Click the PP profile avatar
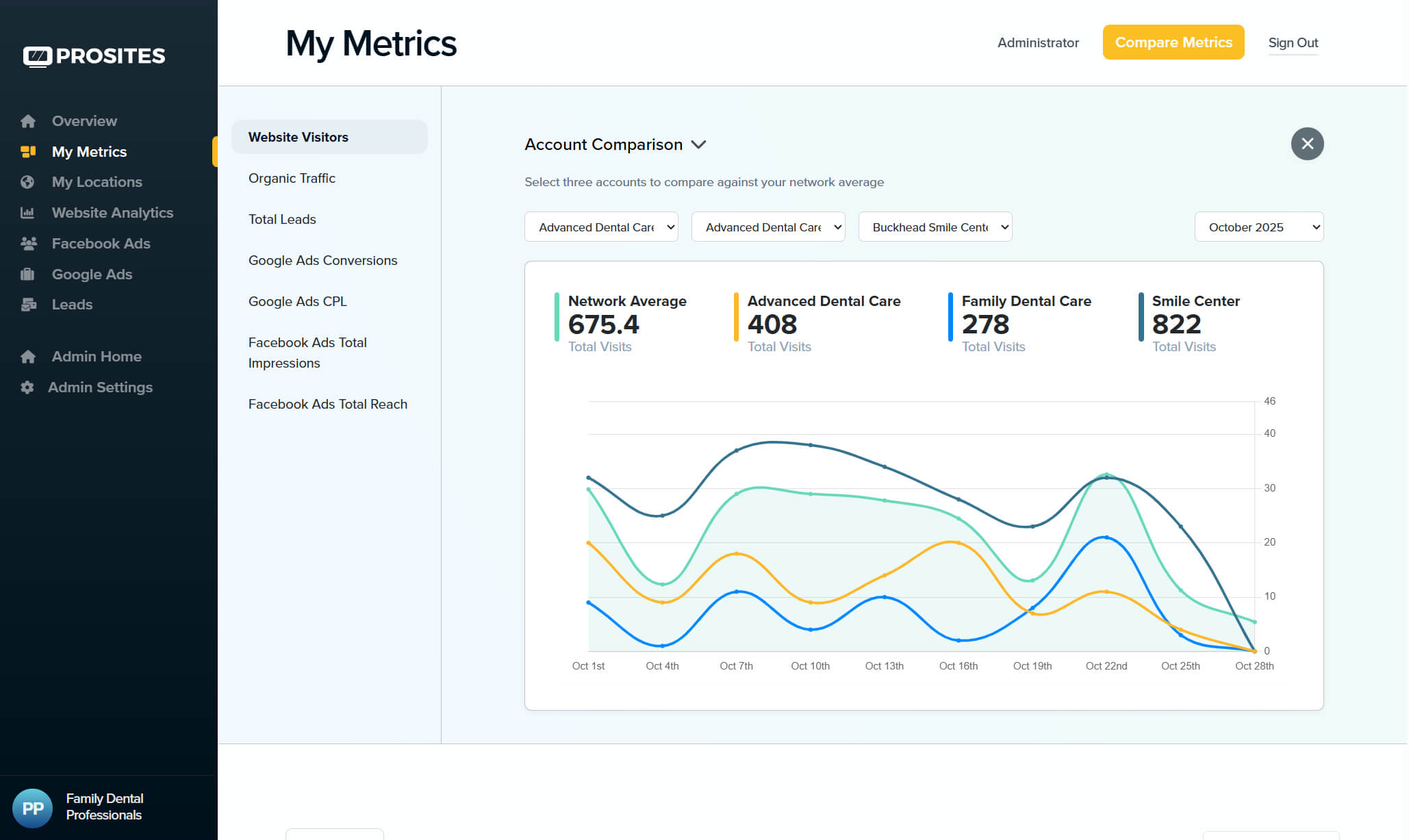1409x840 pixels. (x=33, y=808)
